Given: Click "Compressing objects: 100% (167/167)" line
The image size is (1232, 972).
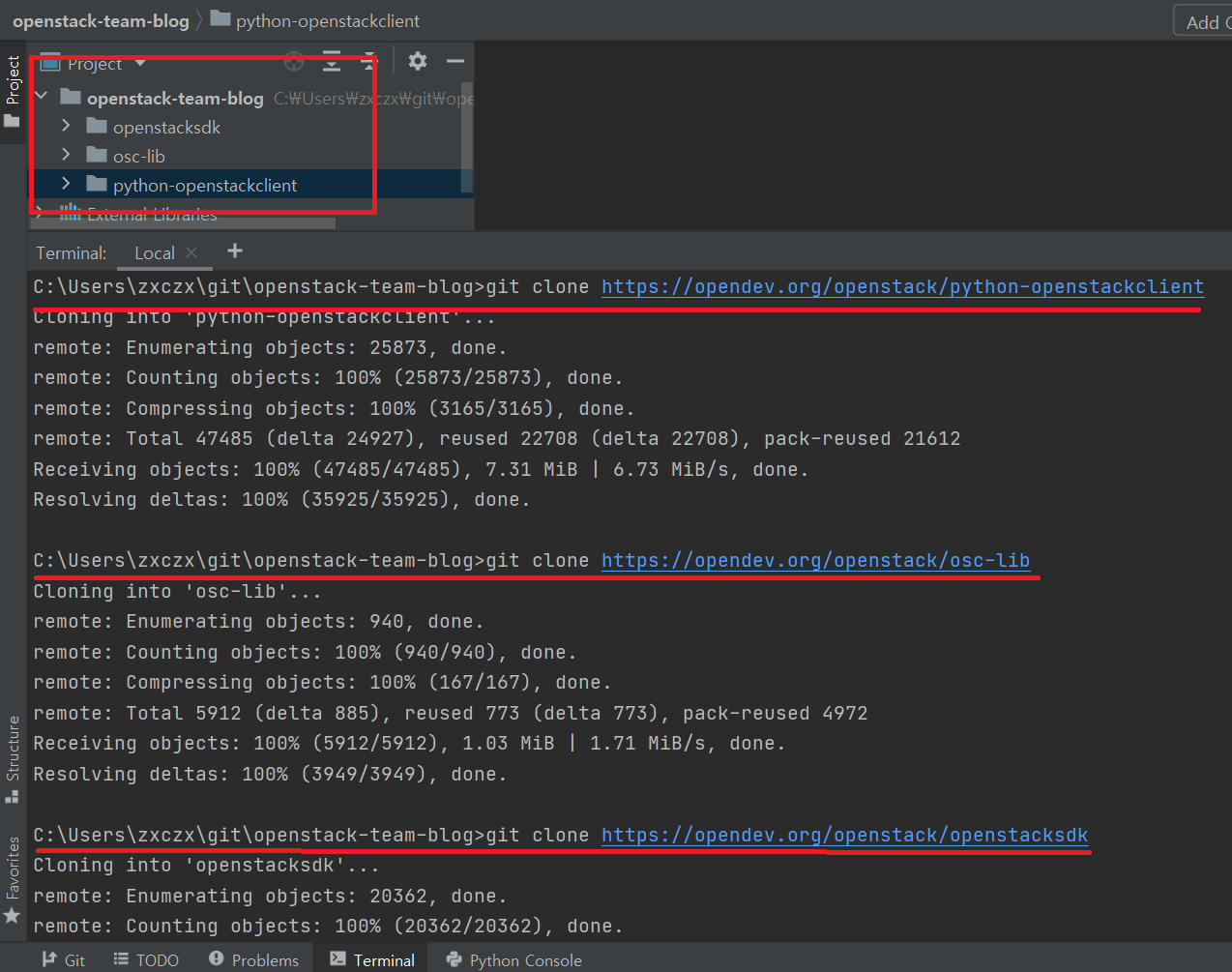Looking at the screenshot, I should pyautogui.click(x=322, y=682).
